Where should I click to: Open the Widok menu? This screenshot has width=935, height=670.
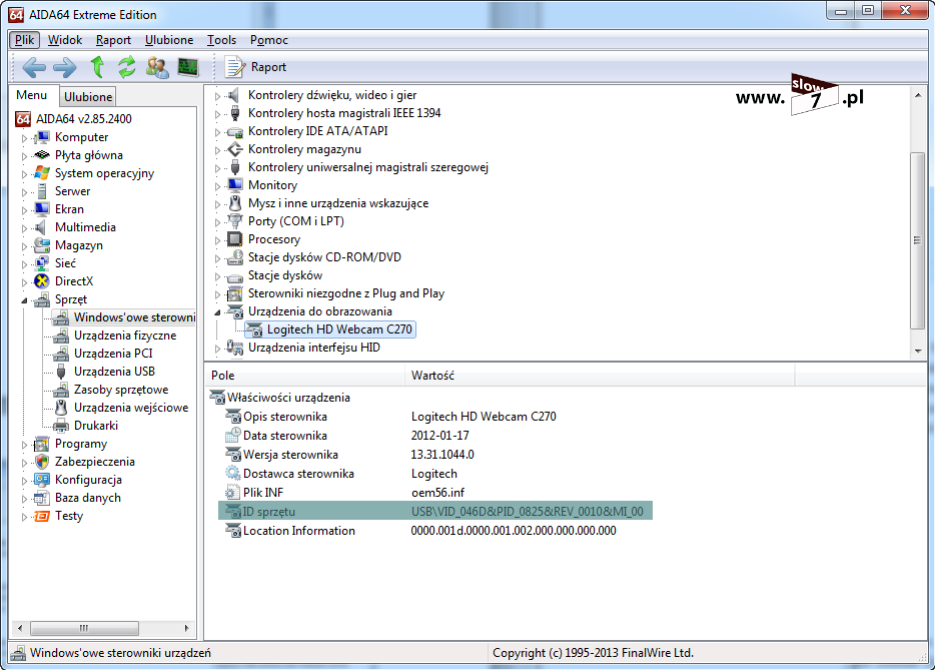(65, 40)
